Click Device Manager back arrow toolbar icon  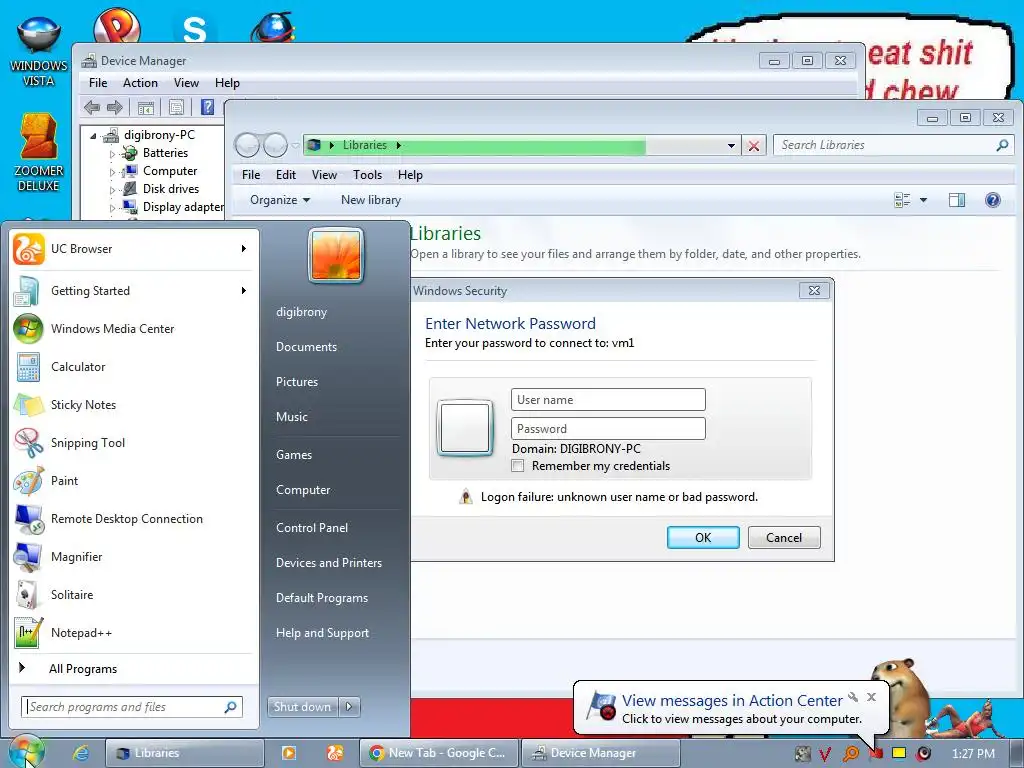[x=92, y=107]
